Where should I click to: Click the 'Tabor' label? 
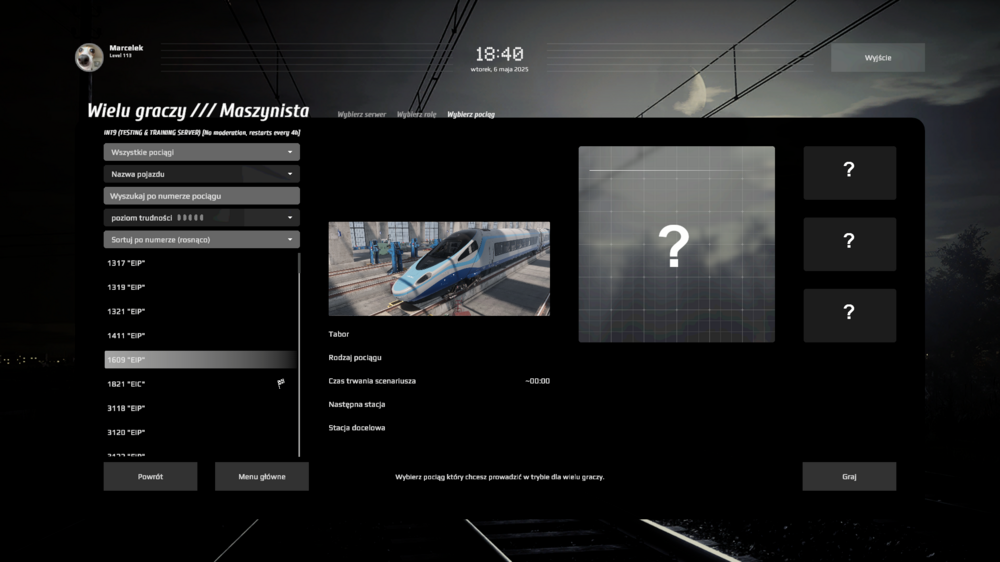(339, 334)
